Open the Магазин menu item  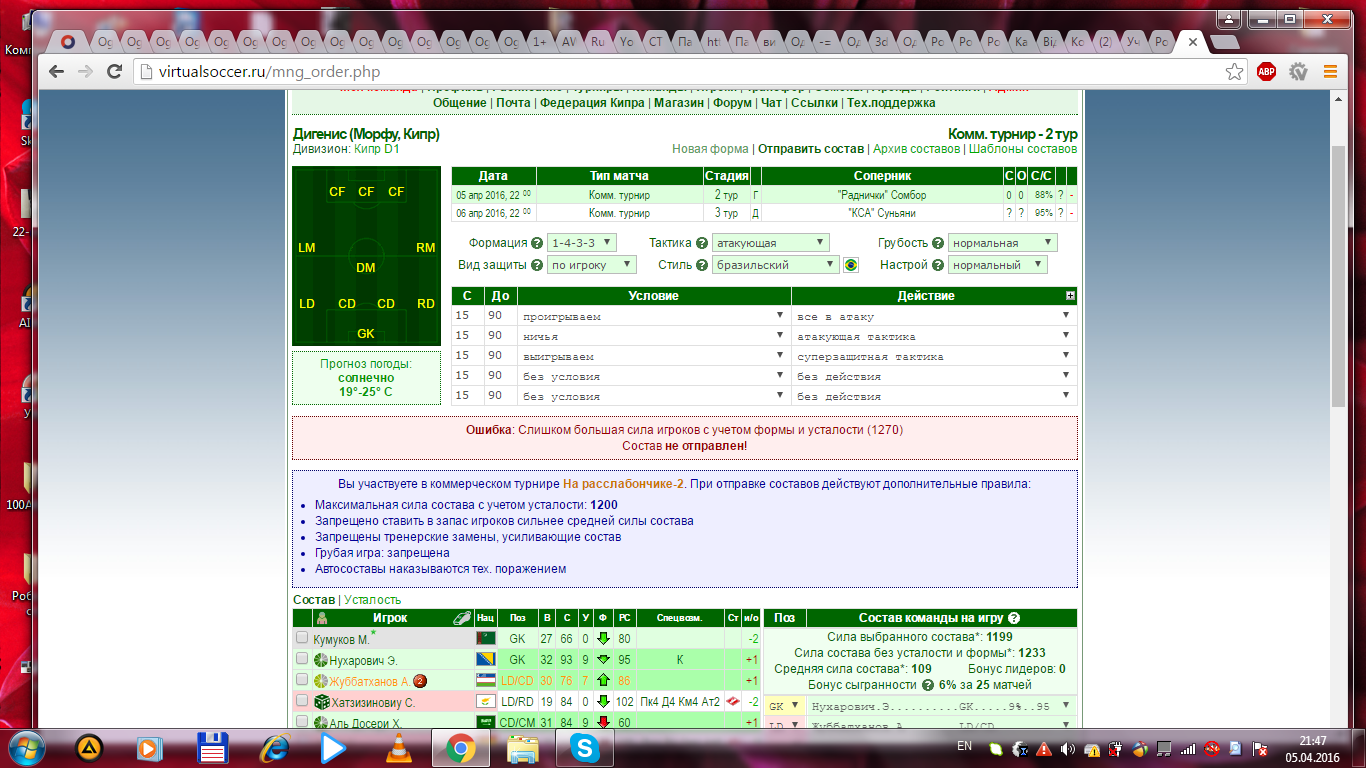[679, 103]
